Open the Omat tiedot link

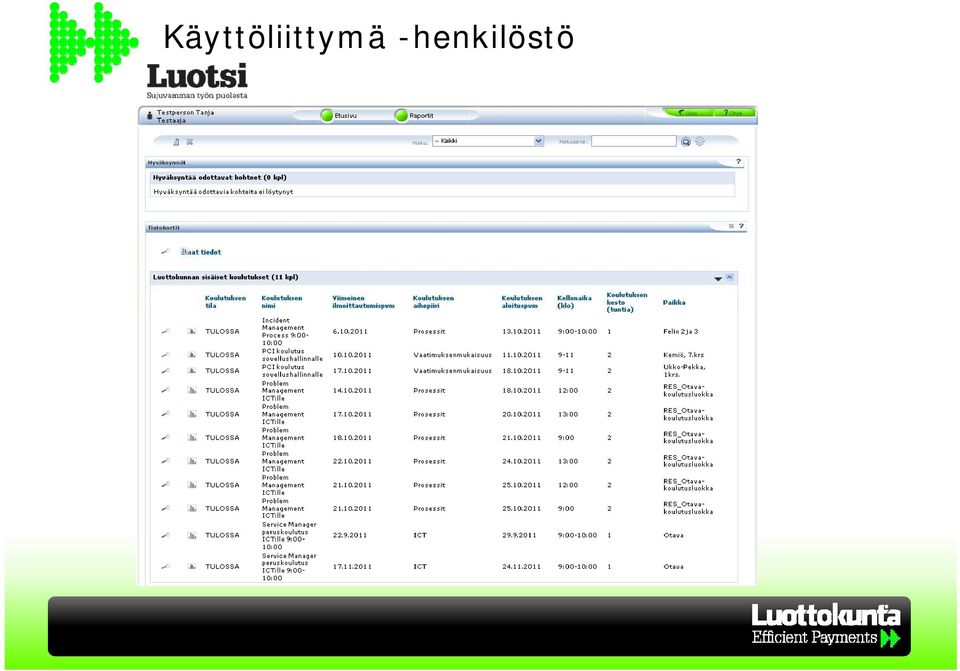click(201, 252)
